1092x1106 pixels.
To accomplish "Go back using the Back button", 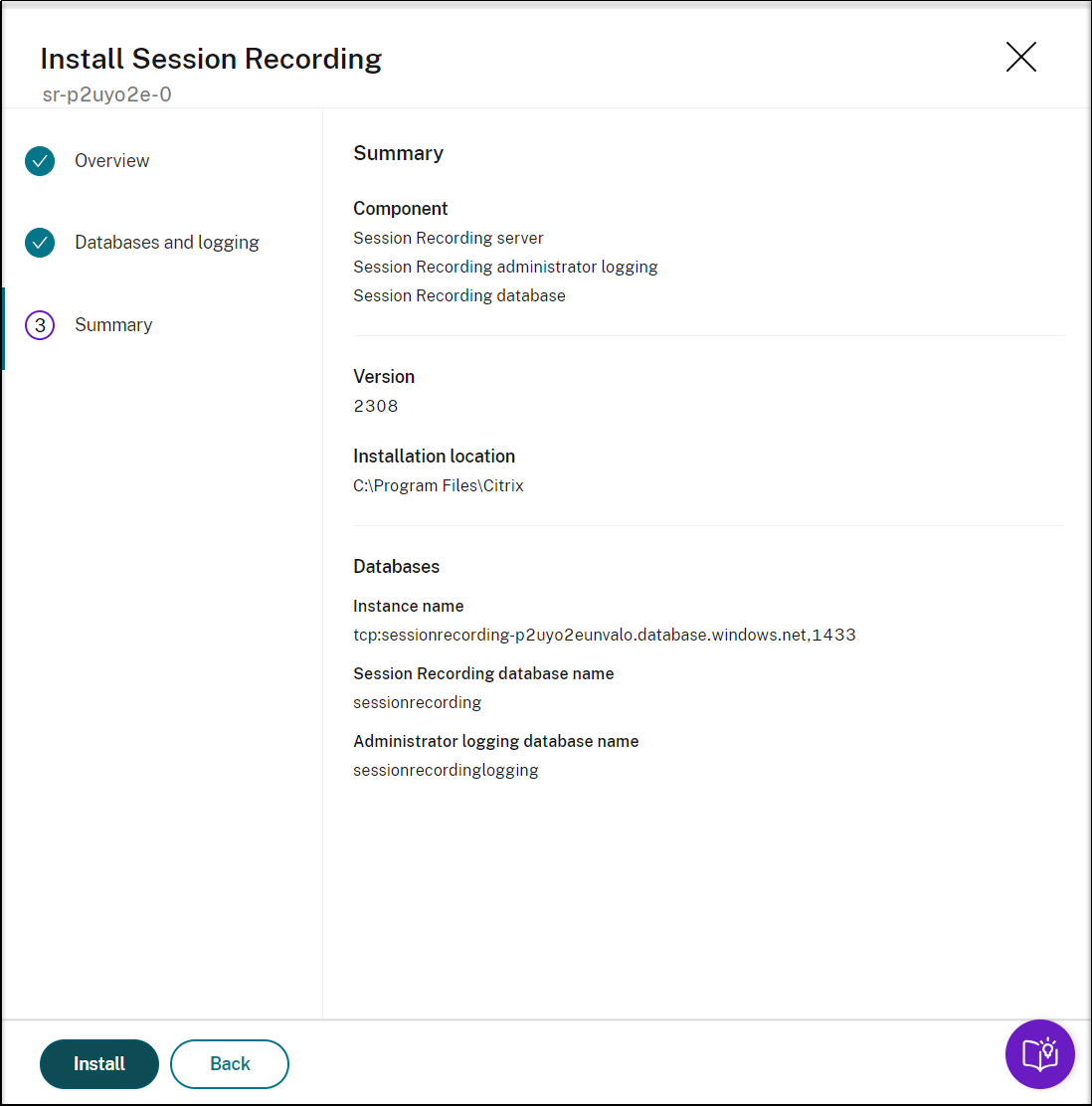I will coord(230,1063).
